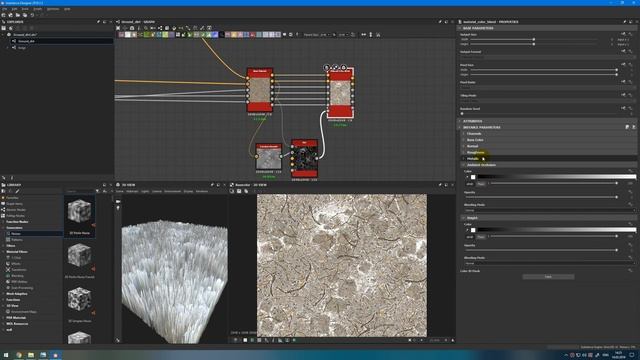Select Atomic Nodes in the Library list
Viewport: 640px width, 360px height.
click(x=16, y=210)
